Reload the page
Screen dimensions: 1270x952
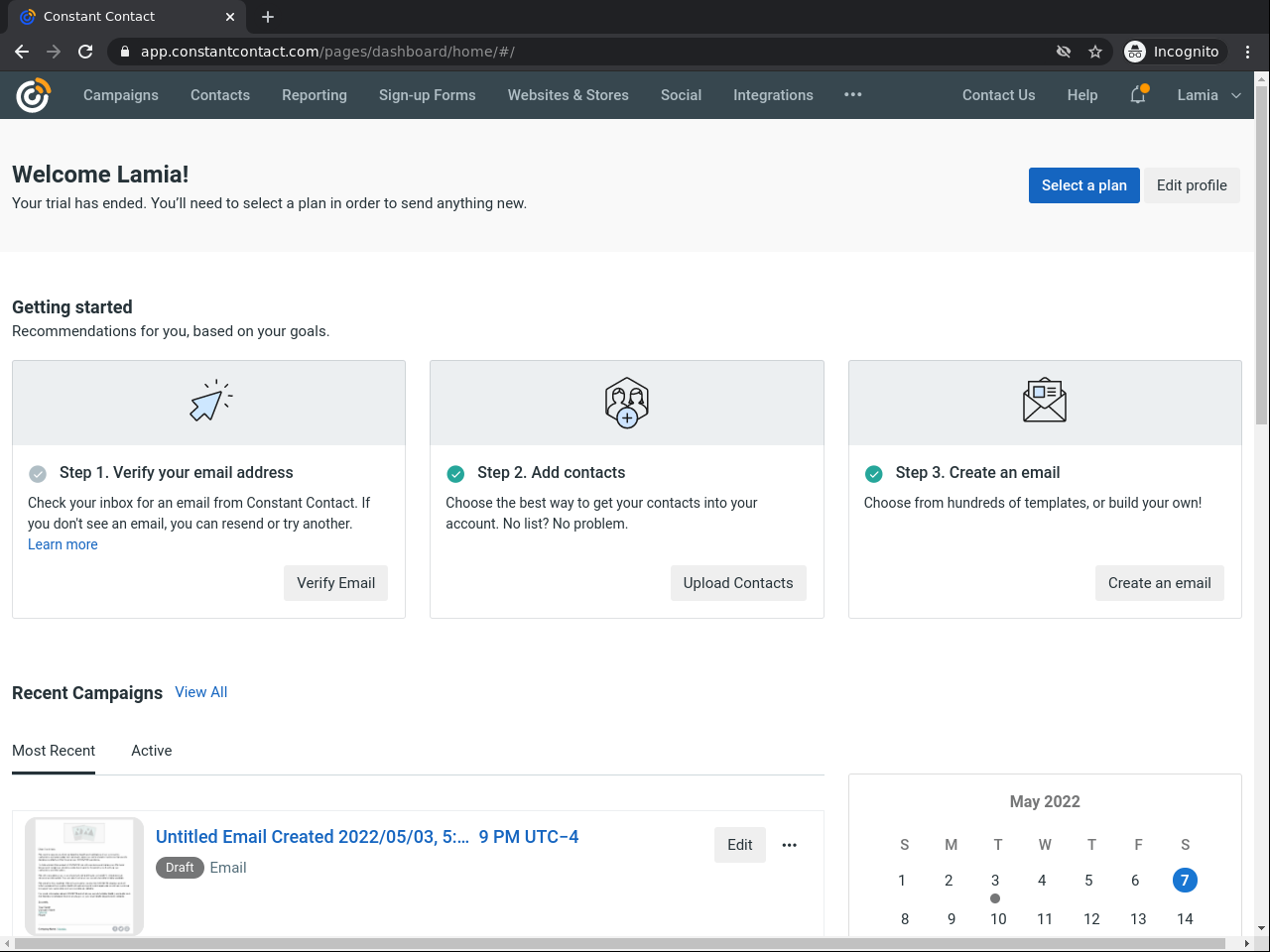click(x=85, y=52)
